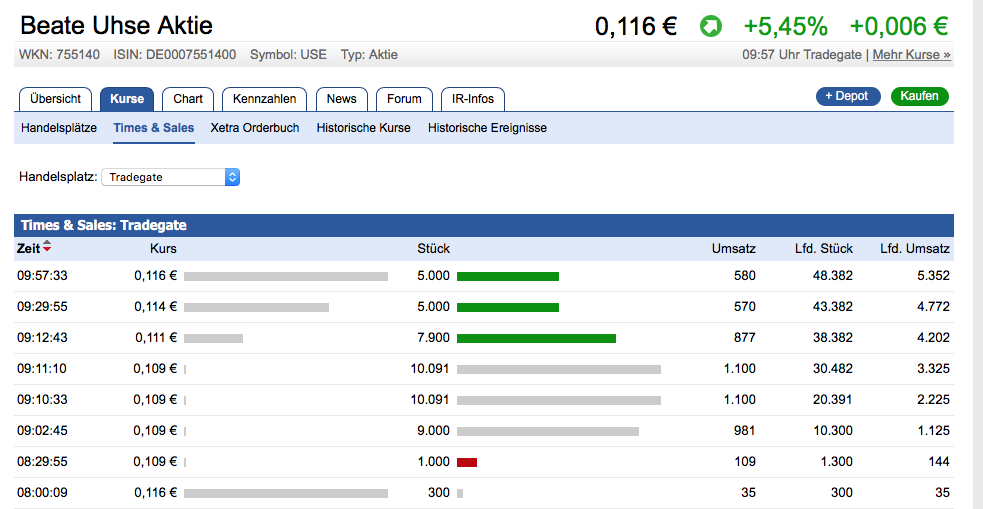Image resolution: width=983 pixels, height=509 pixels.
Task: Click the gray price bar at 09:57:33
Action: coord(286,276)
